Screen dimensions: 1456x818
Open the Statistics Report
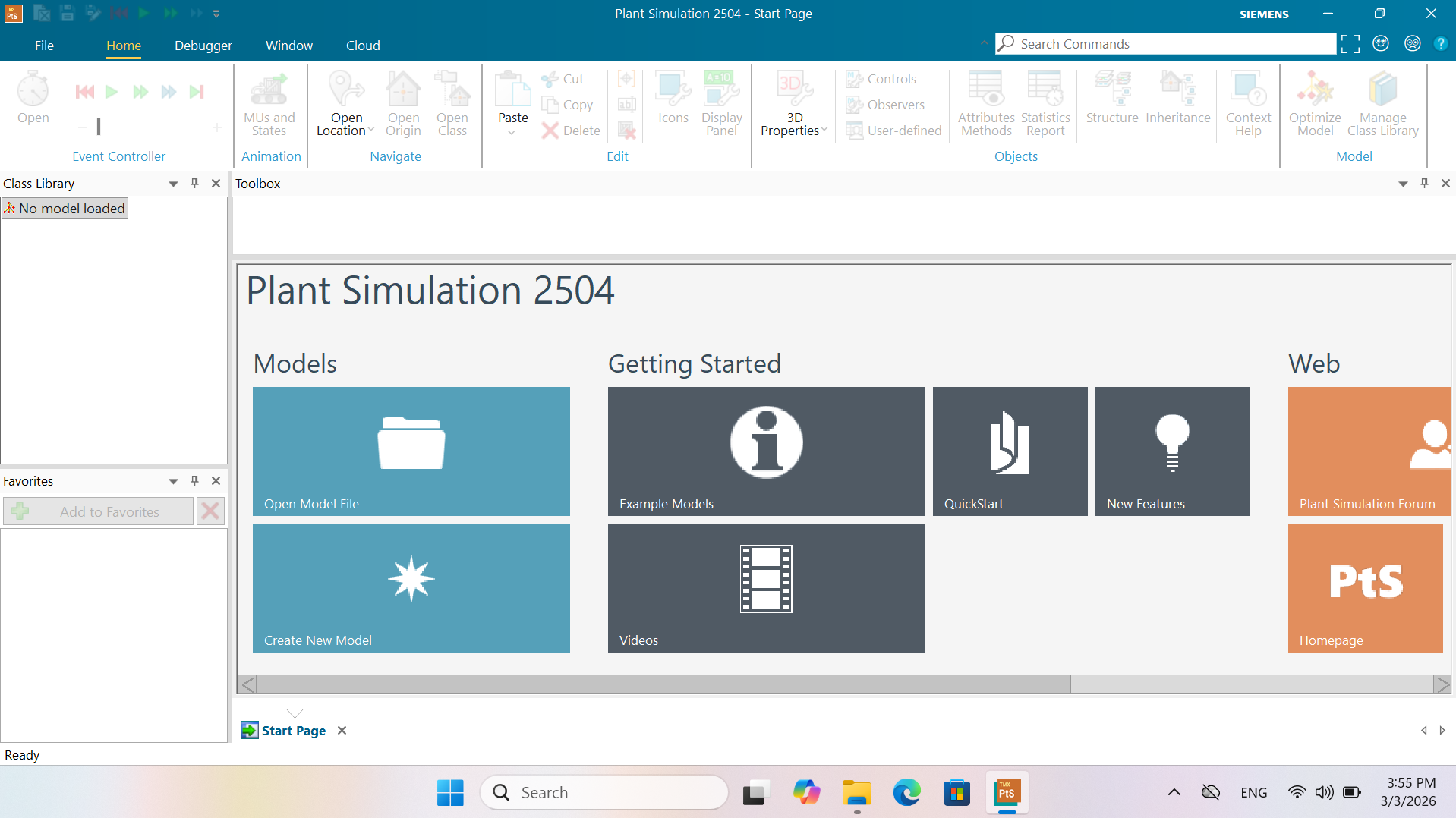click(x=1045, y=104)
